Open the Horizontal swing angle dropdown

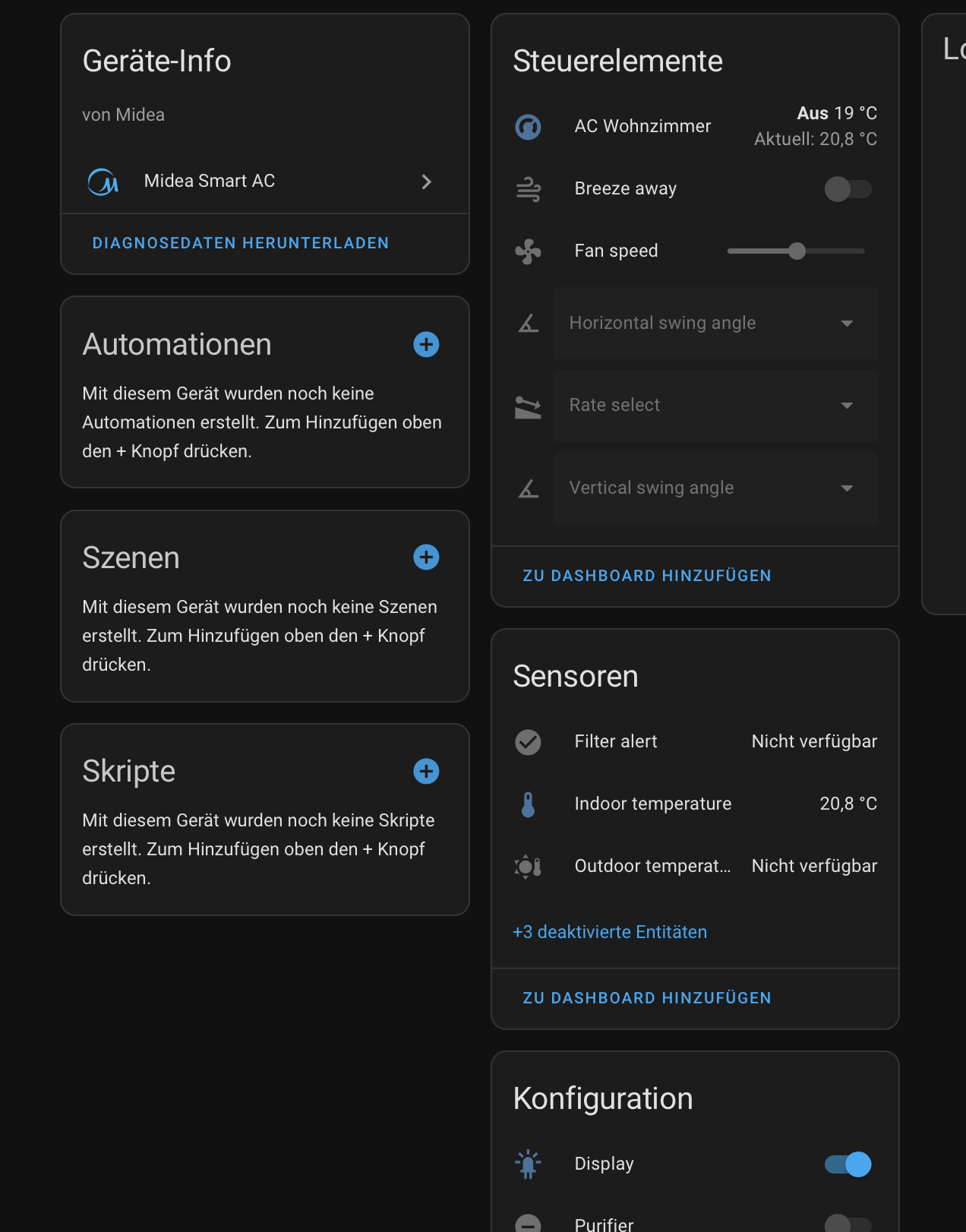tap(715, 324)
